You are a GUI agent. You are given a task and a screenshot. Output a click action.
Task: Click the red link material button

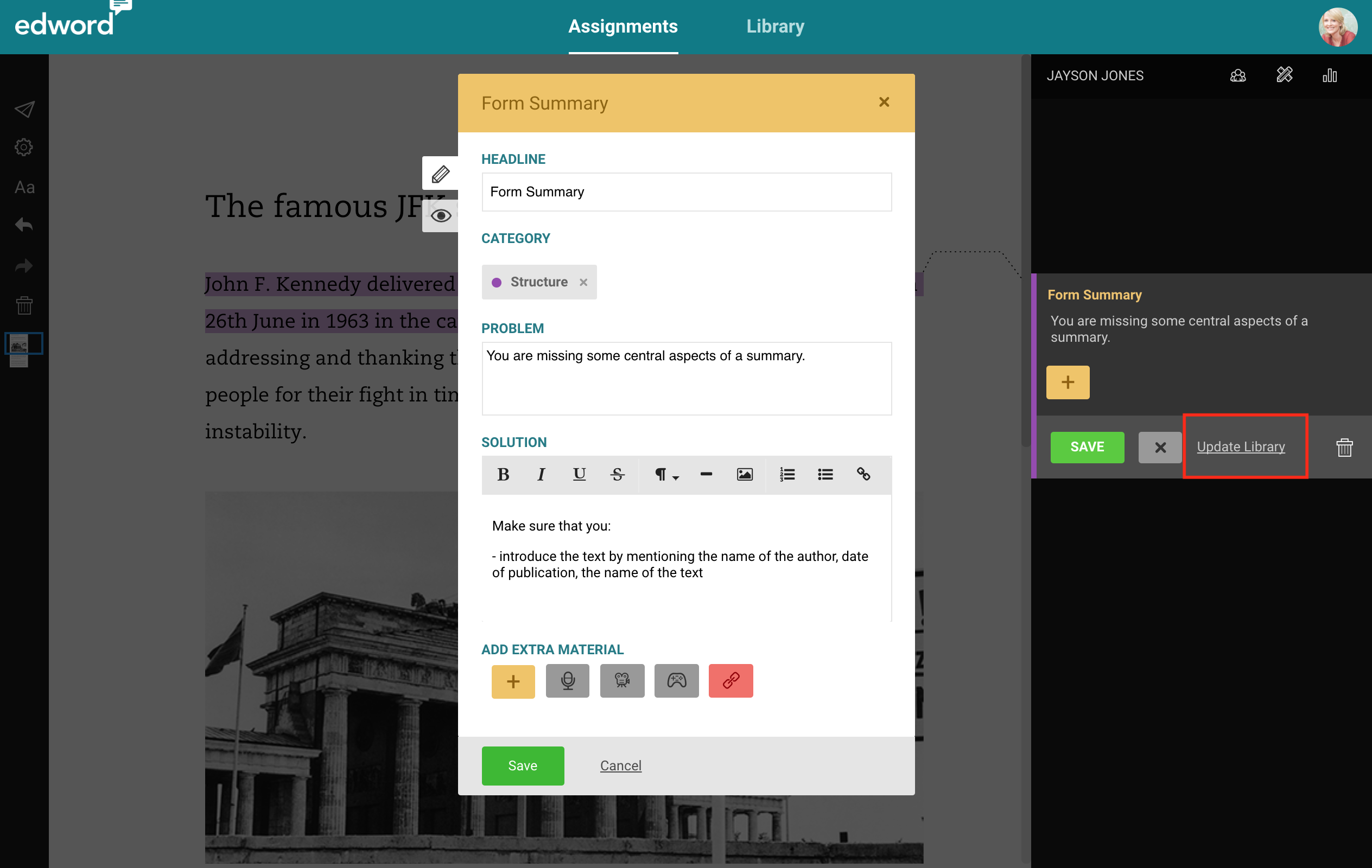coord(731,681)
